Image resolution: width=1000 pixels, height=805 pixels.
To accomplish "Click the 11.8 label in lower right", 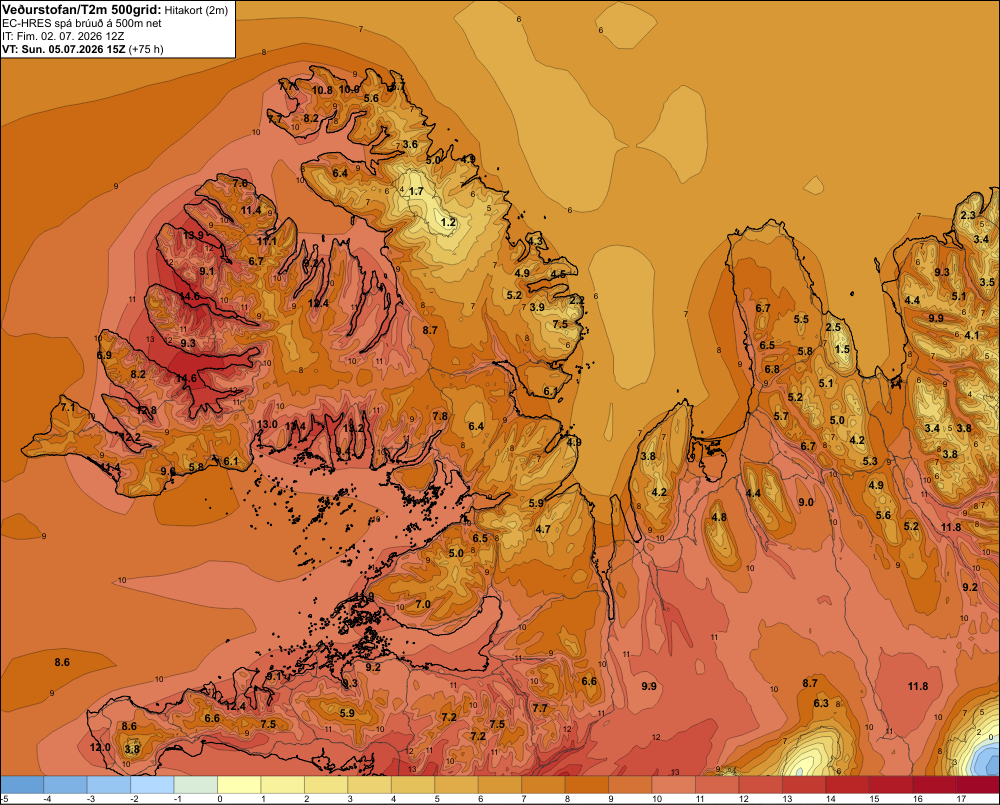I will coord(918,686).
